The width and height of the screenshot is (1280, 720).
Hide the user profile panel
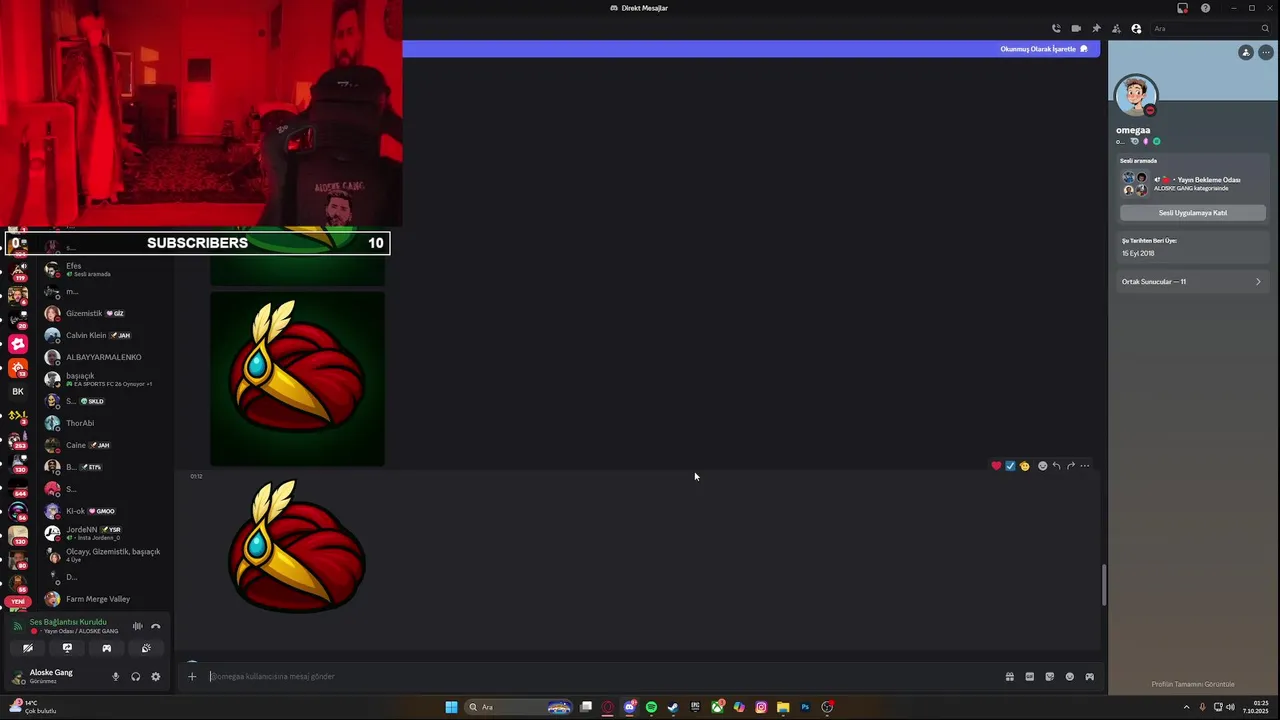click(x=1136, y=29)
